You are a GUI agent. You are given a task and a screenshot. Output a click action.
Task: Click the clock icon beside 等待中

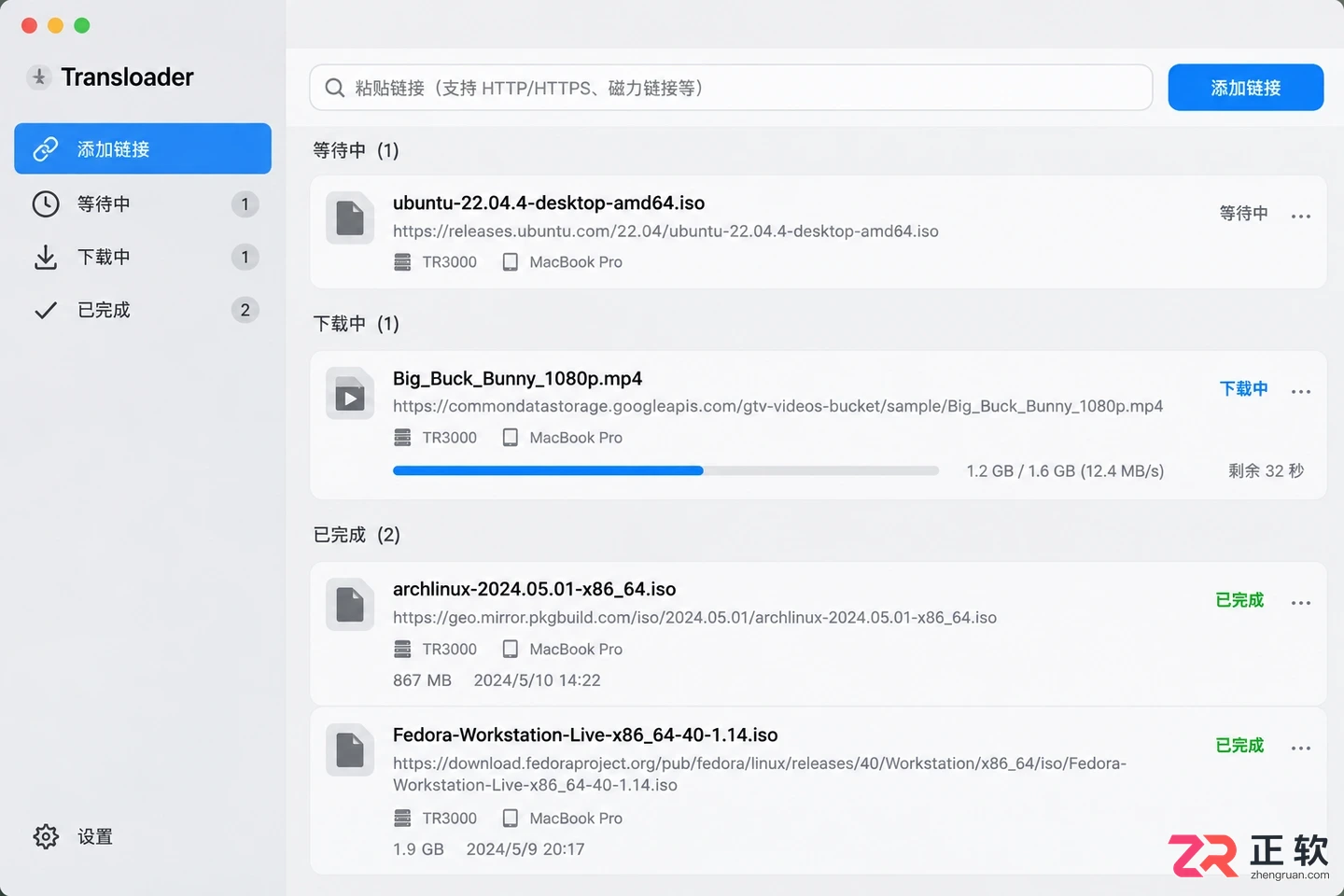click(x=46, y=203)
